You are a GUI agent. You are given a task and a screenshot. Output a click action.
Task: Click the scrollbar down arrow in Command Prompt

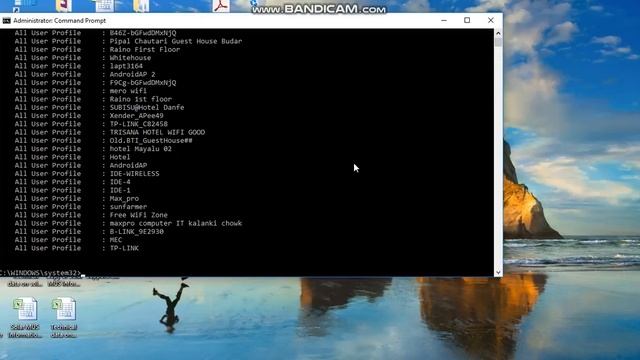click(x=498, y=272)
